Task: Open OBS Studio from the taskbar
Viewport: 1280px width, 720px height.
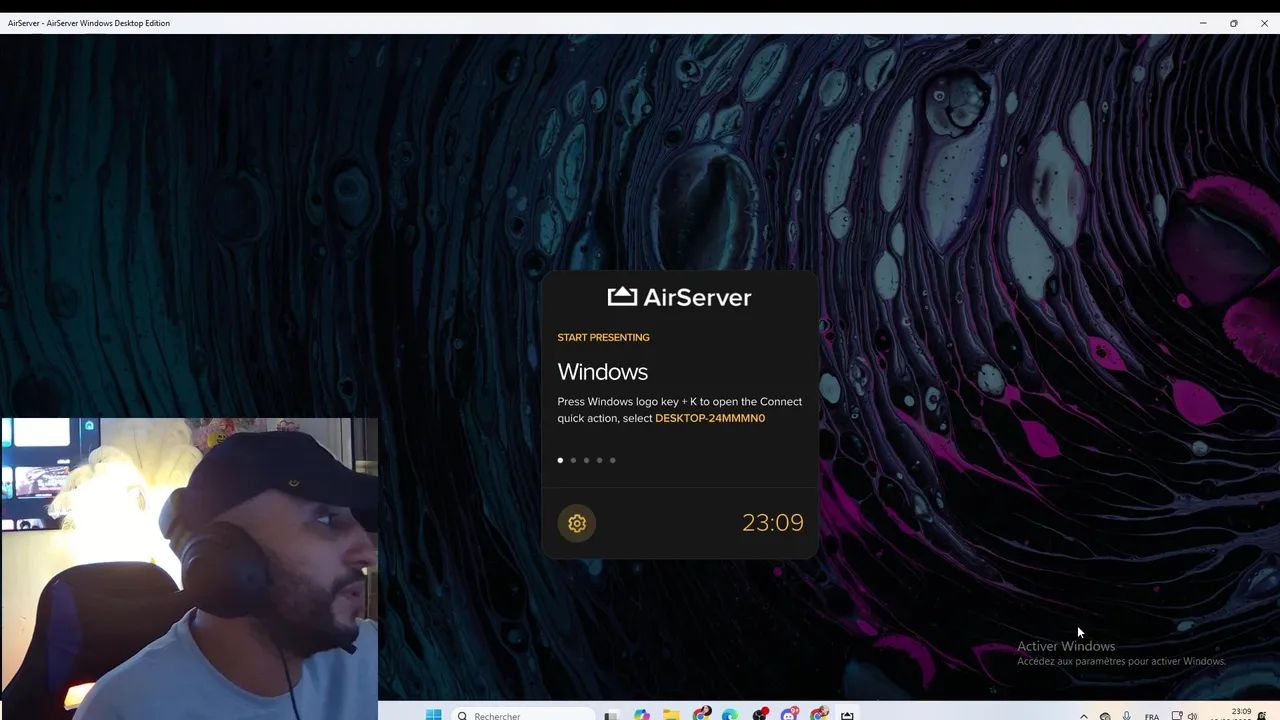Action: (760, 714)
